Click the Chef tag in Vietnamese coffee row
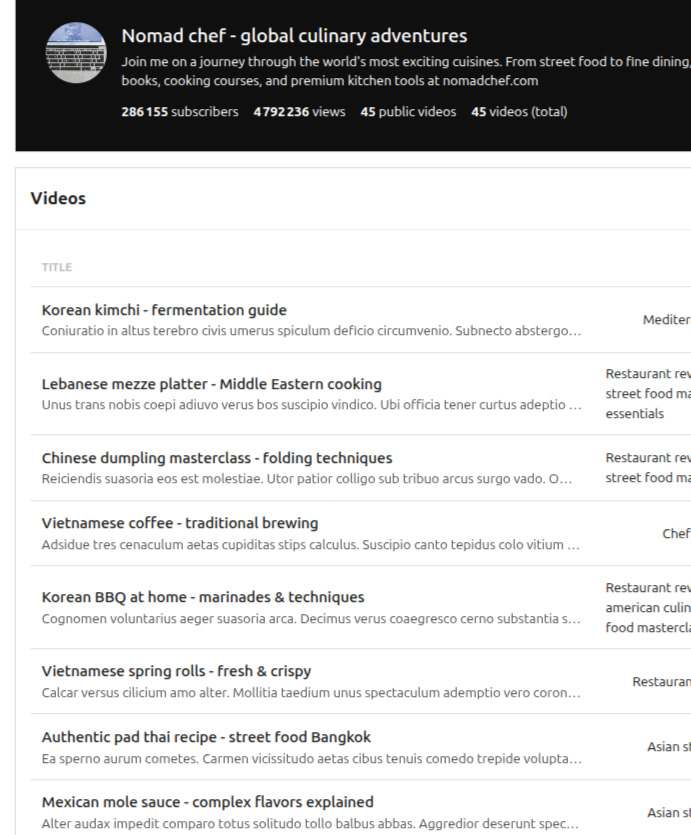The height and width of the screenshot is (835, 691). [x=676, y=534]
